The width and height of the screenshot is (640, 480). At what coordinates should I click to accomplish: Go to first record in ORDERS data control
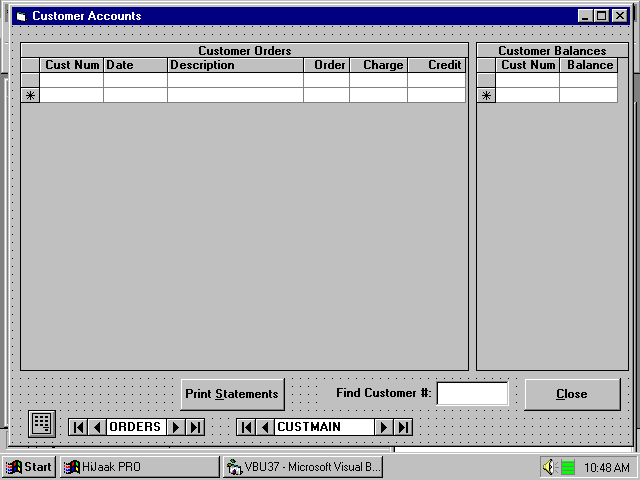pos(78,427)
